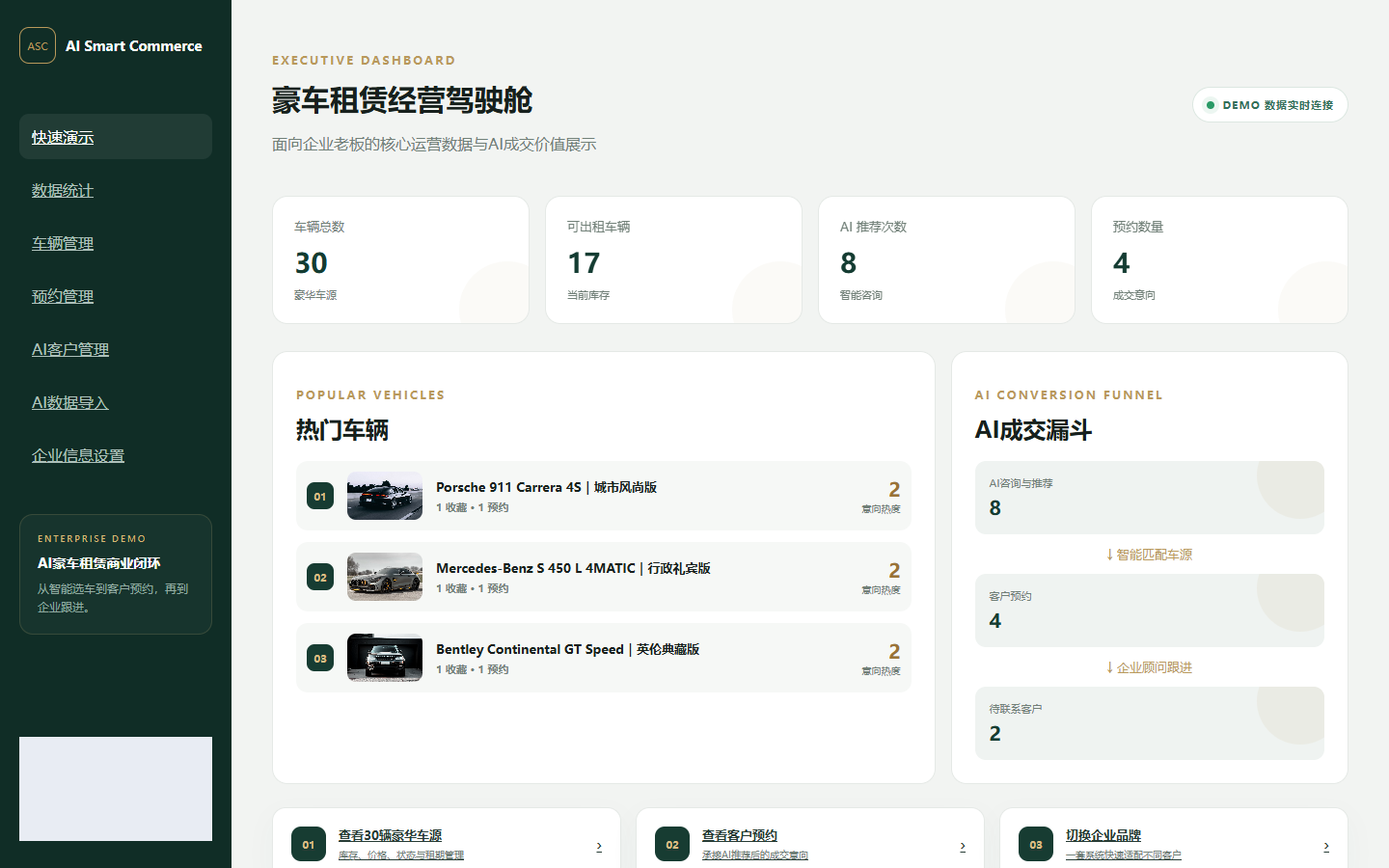
Task: Navigate to AI客户管理
Action: (116, 349)
